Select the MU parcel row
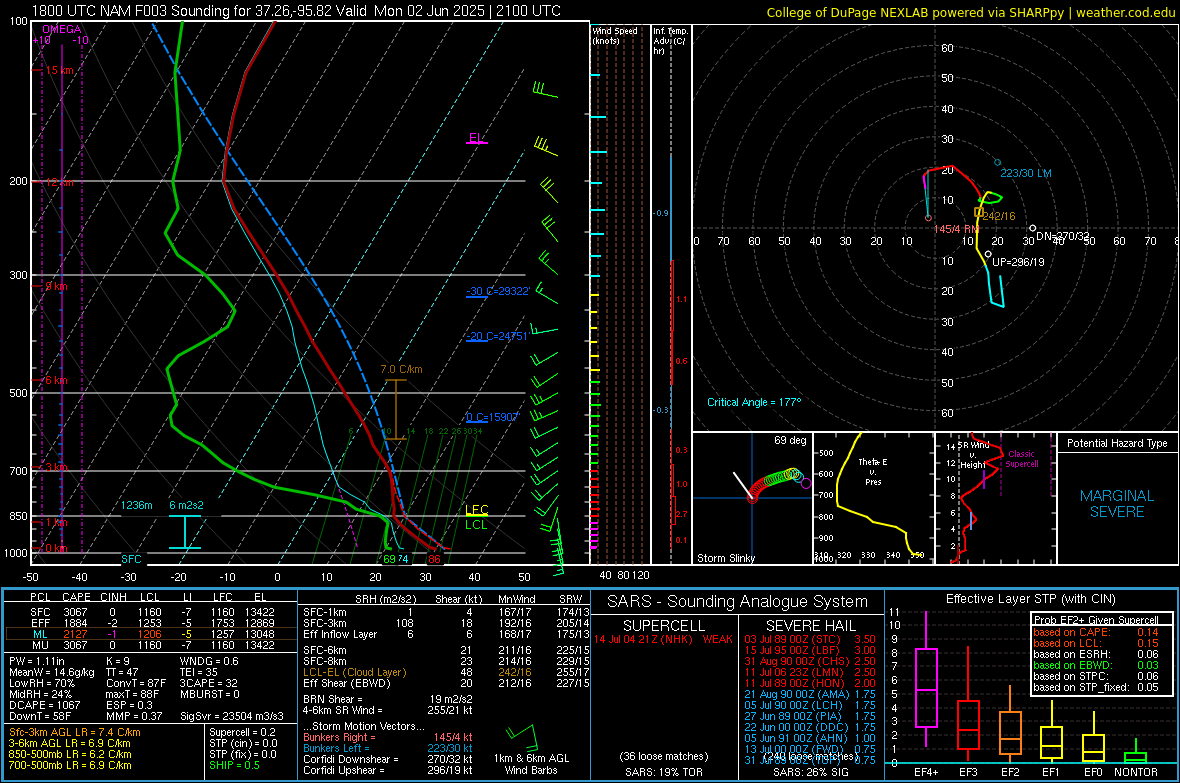The height and width of the screenshot is (783, 1180). click(151, 644)
